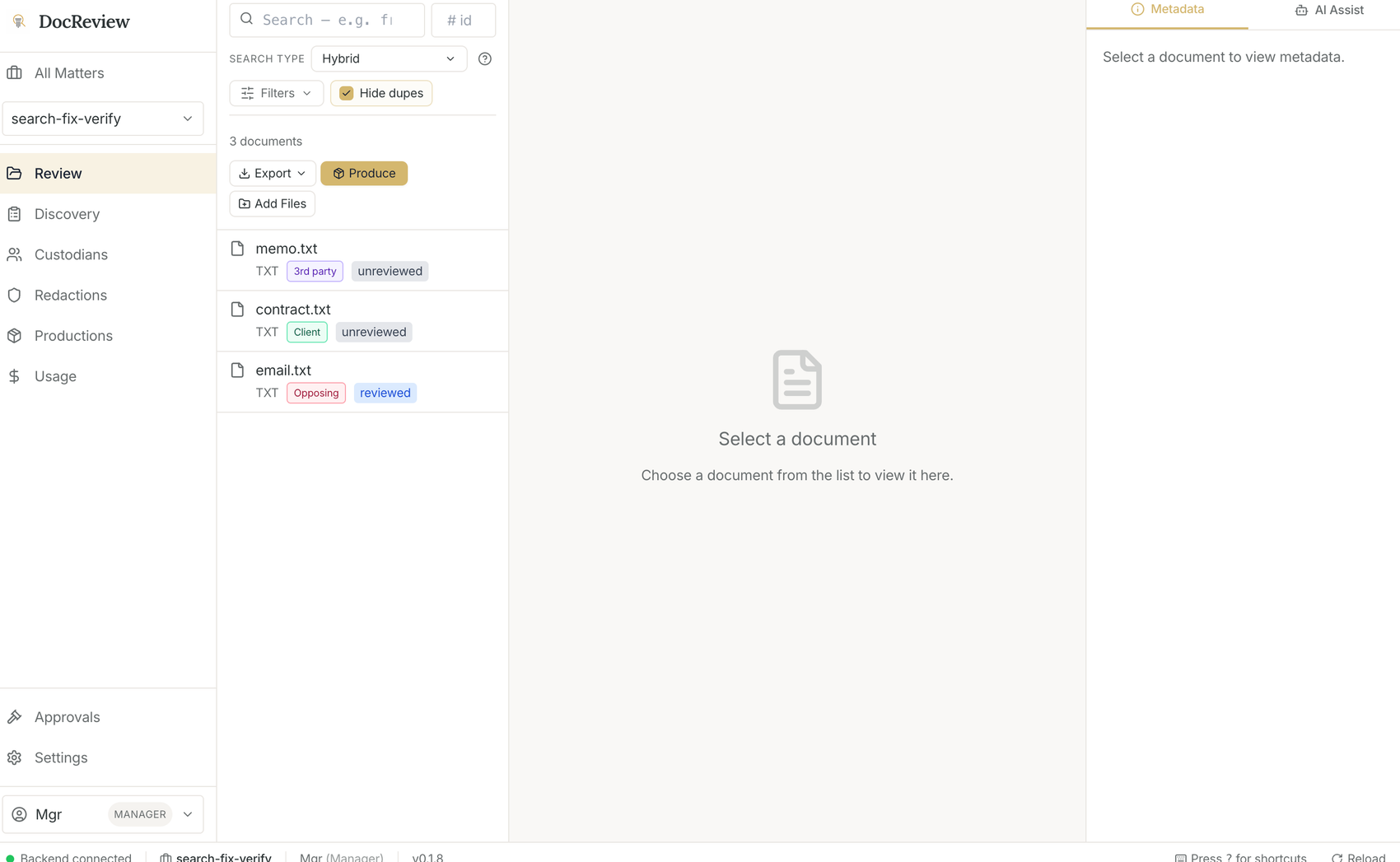Click the Client tag on contract.txt
1400x862 pixels.
pos(307,332)
